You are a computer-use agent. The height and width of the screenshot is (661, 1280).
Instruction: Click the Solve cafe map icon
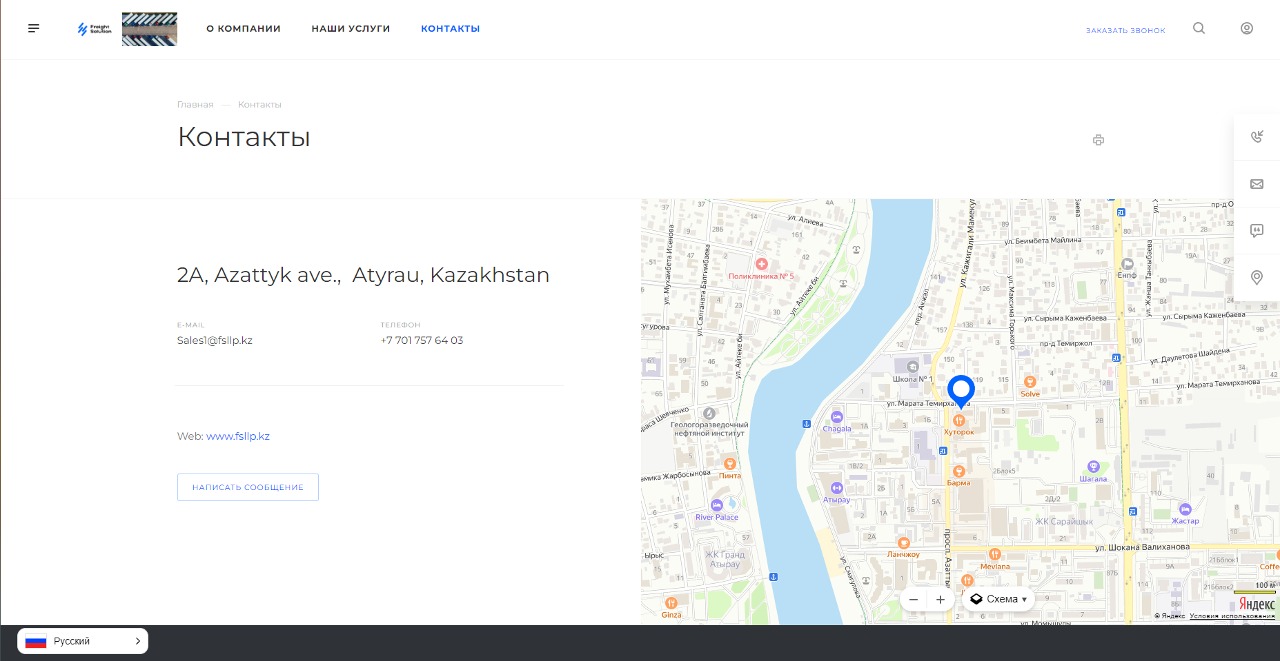point(1030,381)
